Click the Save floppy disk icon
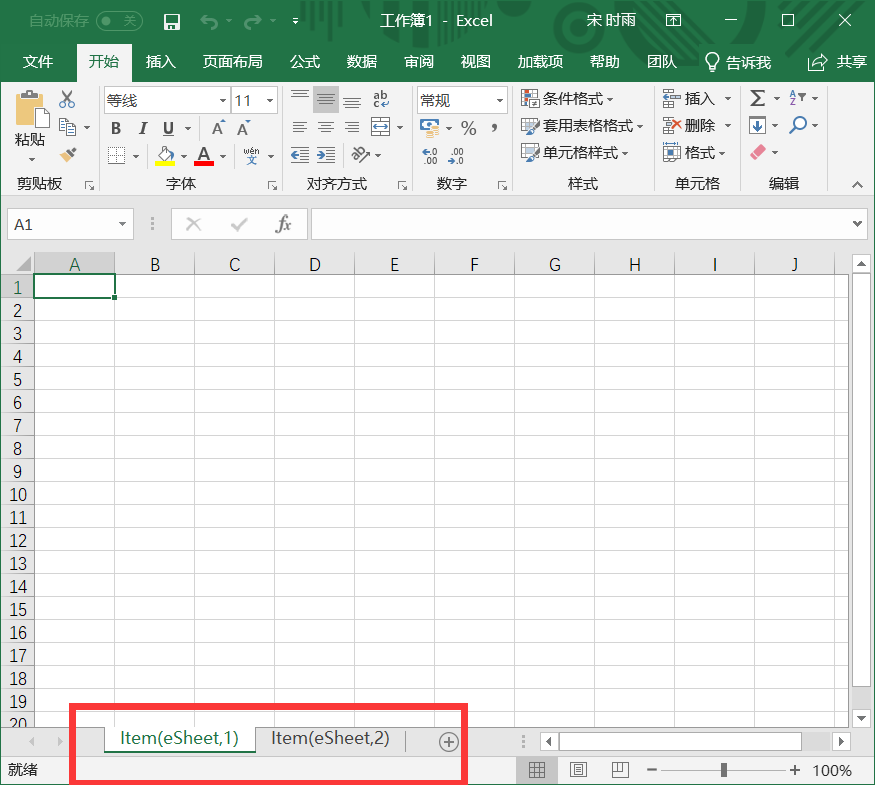875x785 pixels. tap(172, 21)
